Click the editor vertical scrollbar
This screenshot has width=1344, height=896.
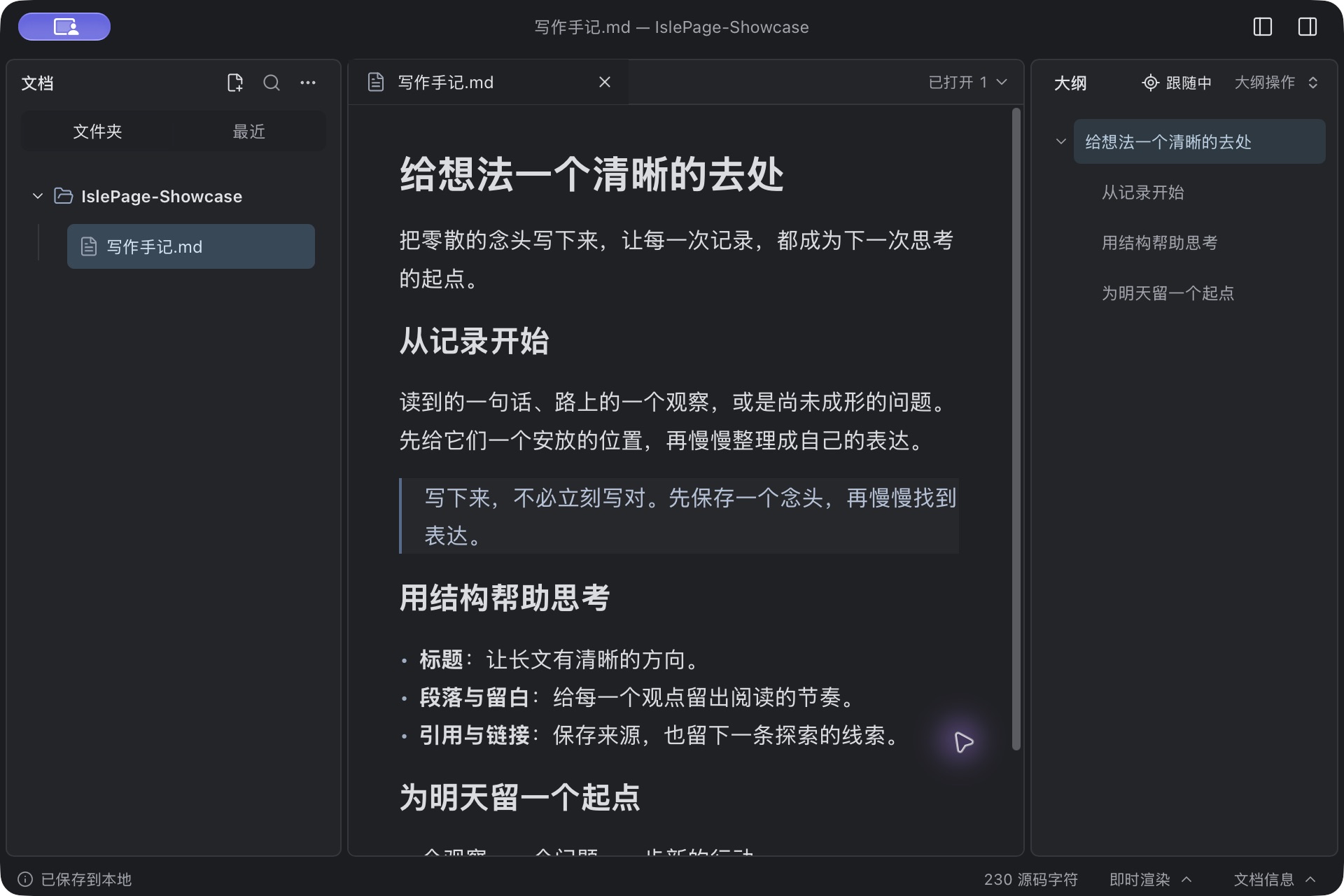coord(1016,428)
